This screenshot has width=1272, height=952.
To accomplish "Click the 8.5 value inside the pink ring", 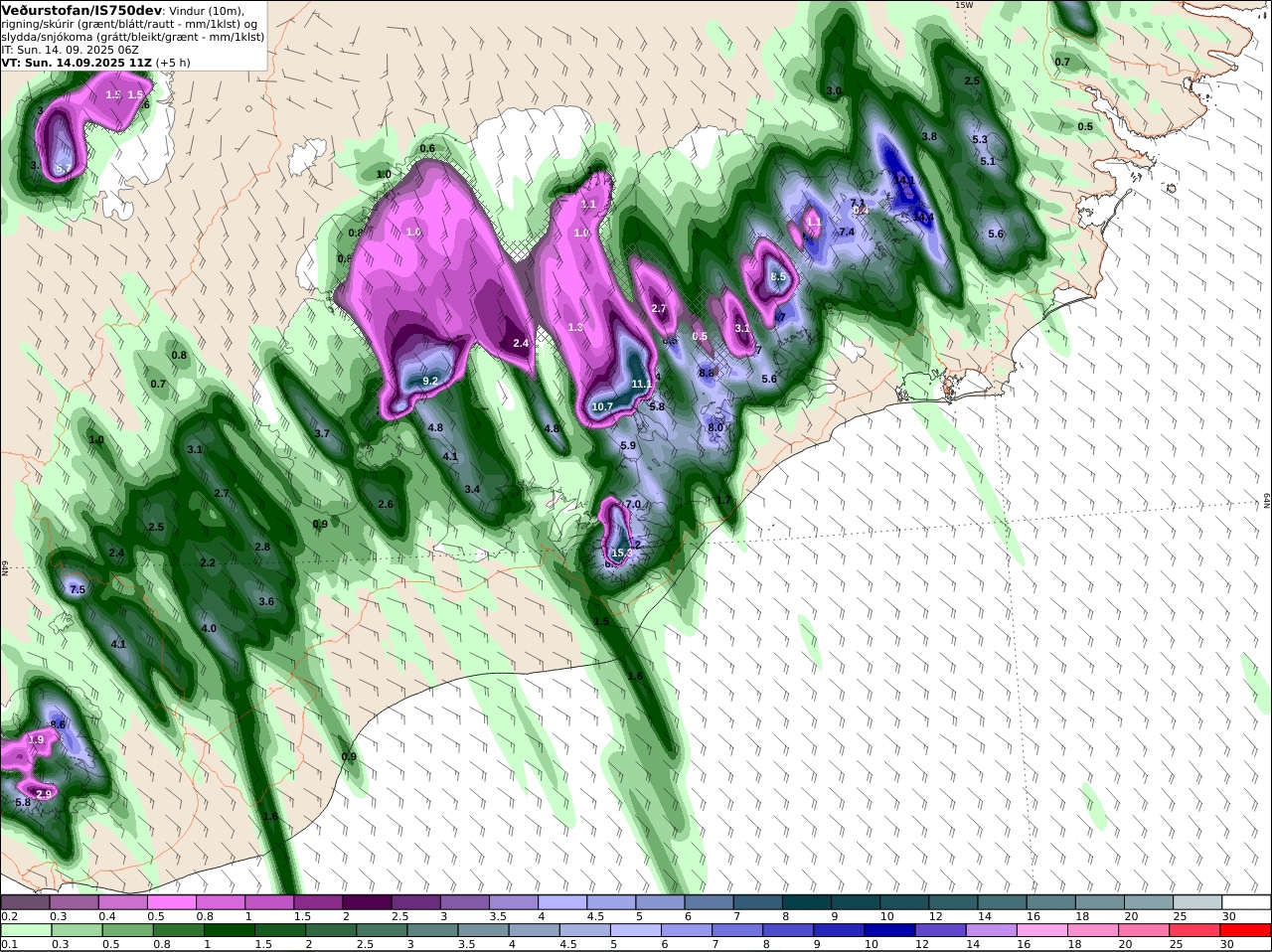I will (778, 276).
